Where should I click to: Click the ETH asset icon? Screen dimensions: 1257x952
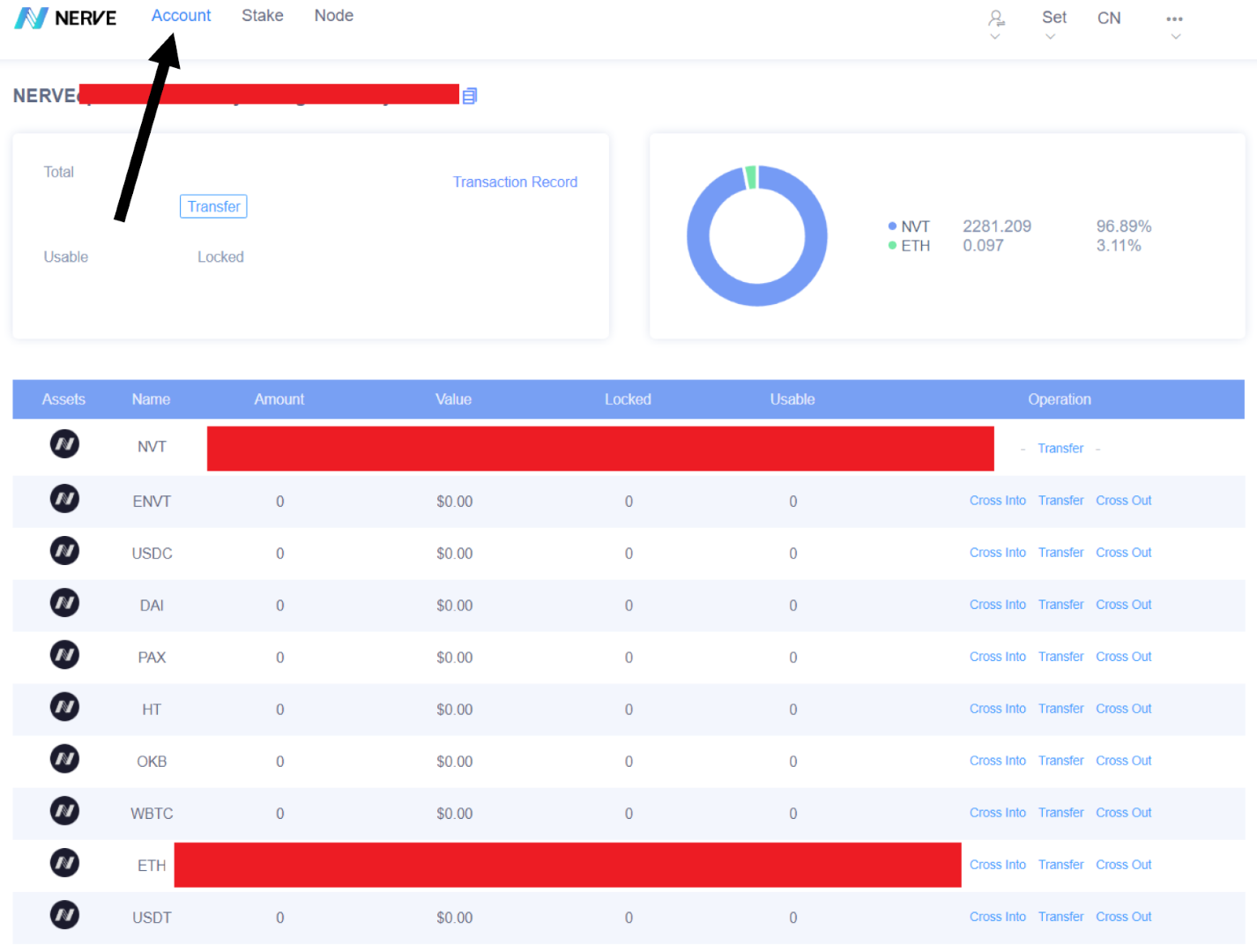pos(64,863)
